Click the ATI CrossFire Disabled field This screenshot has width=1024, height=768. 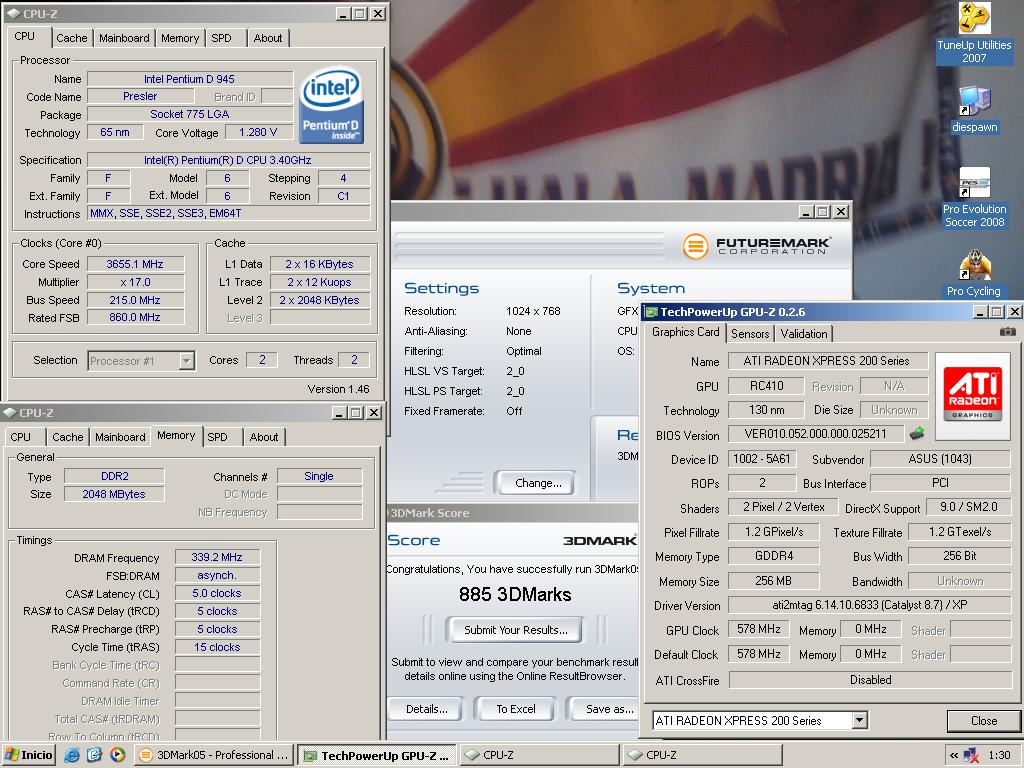(869, 680)
